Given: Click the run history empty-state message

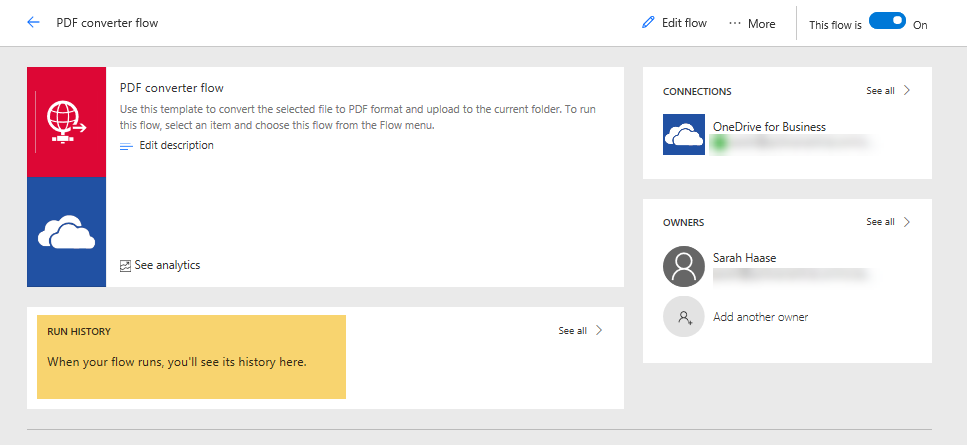Looking at the screenshot, I should [x=177, y=362].
